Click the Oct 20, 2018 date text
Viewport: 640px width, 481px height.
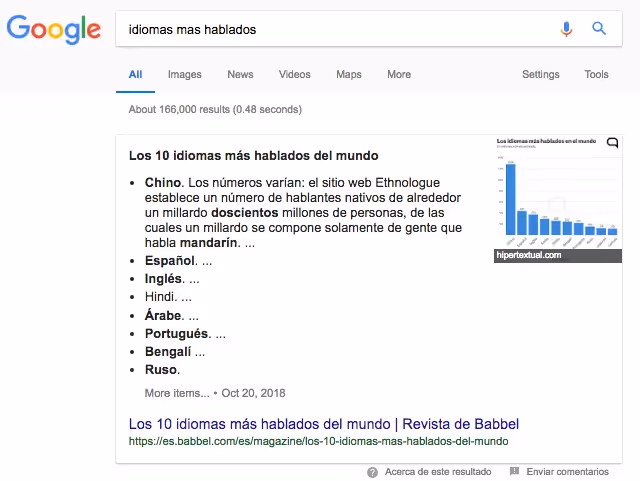pos(253,393)
